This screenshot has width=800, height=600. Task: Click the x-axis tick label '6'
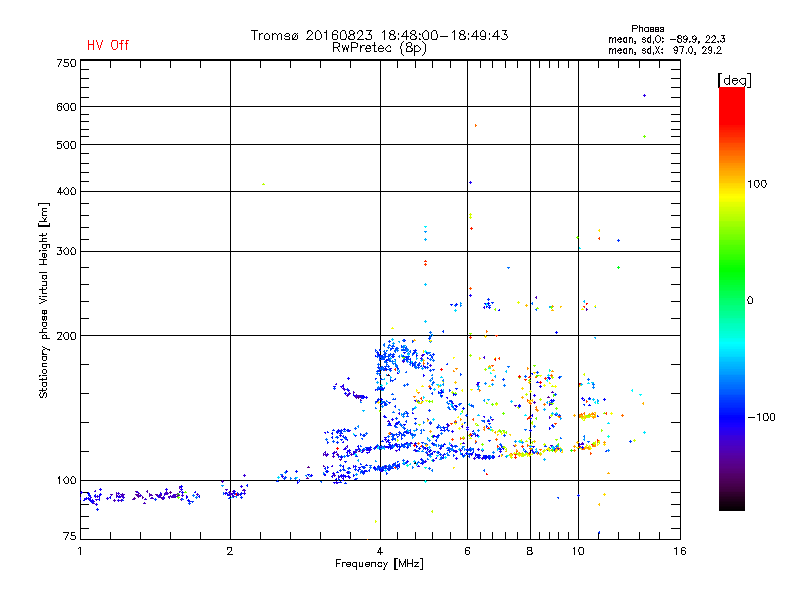467,551
